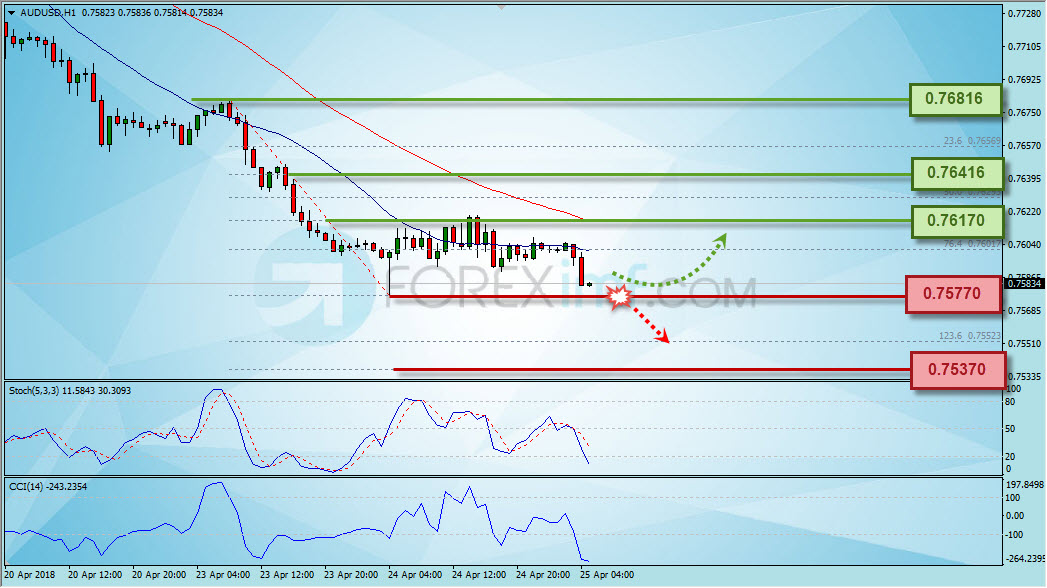Click the CCI scale value 0.00
This screenshot has width=1047, height=588.
click(1014, 516)
